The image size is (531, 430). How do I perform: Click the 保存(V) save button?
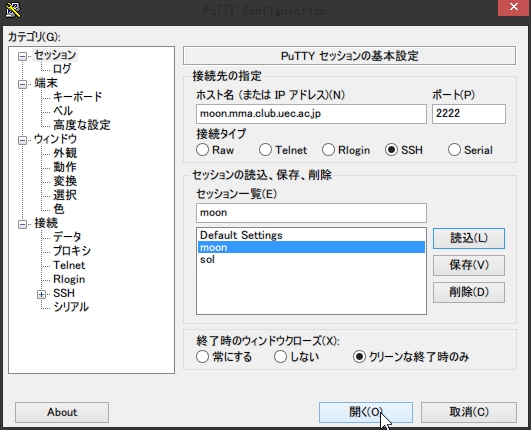(x=469, y=265)
